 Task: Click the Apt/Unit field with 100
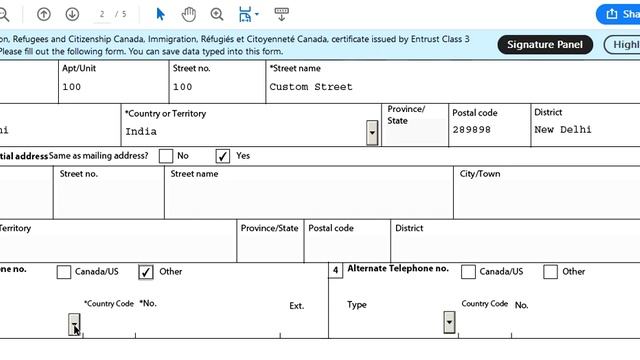tap(113, 87)
